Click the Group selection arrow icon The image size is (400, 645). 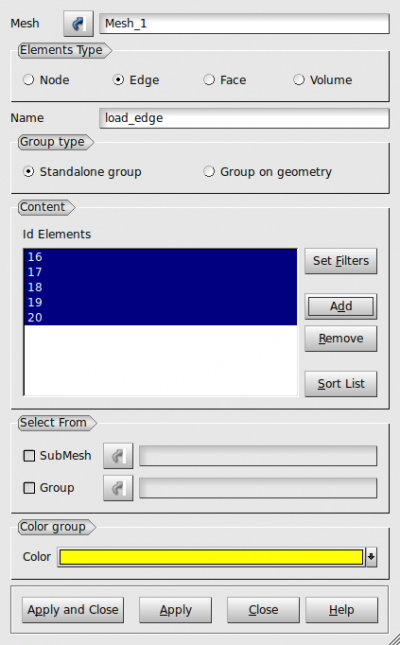click(x=118, y=488)
